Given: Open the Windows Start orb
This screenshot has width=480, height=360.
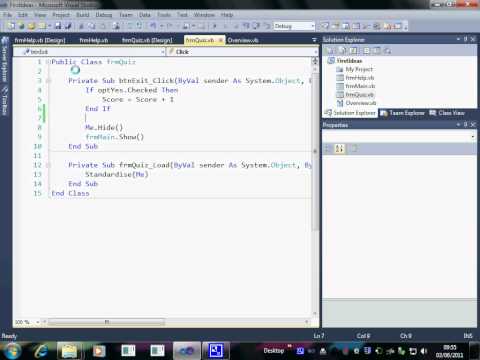Looking at the screenshot, I should pos(12,351).
